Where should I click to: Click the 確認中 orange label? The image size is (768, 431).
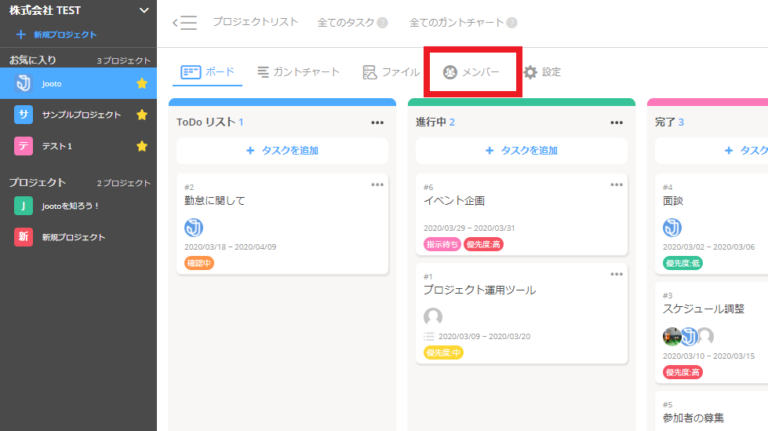pos(199,263)
